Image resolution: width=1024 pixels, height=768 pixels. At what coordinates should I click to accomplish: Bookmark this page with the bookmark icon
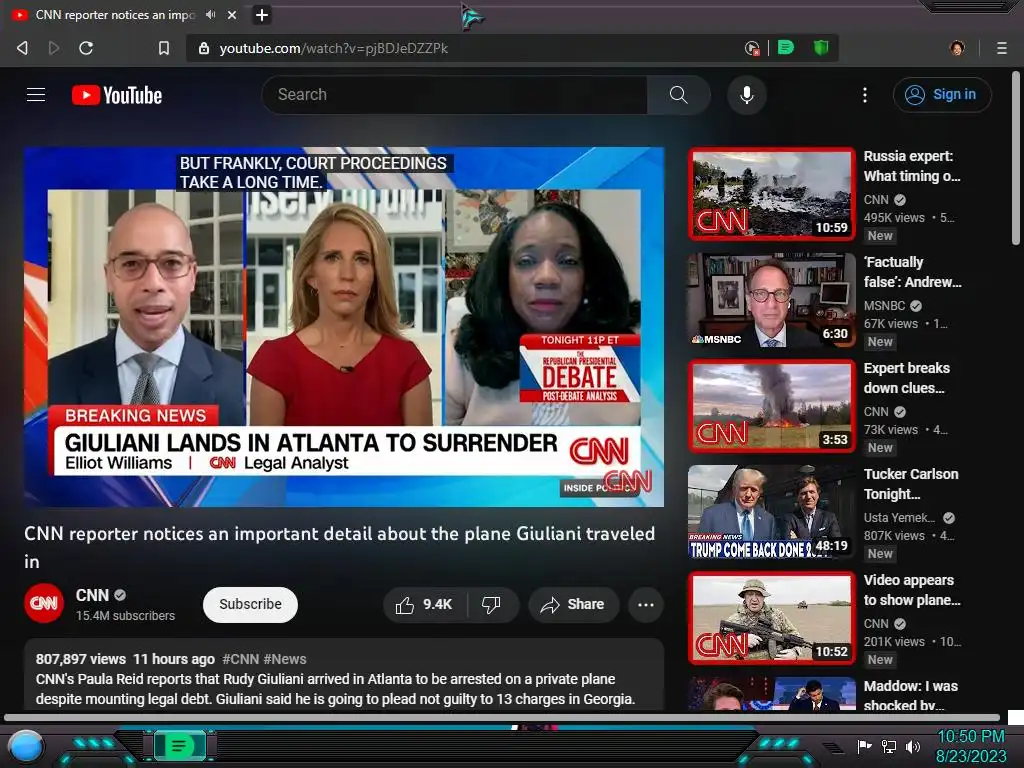(164, 48)
